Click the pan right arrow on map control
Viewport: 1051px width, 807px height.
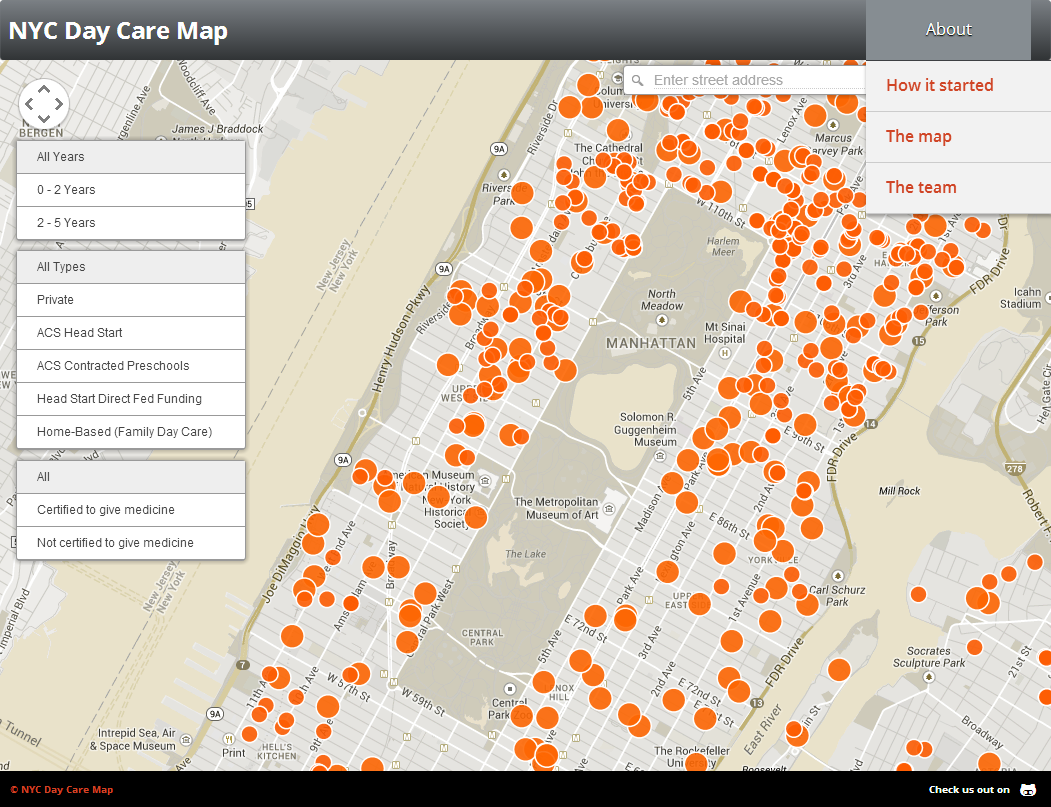(x=59, y=104)
